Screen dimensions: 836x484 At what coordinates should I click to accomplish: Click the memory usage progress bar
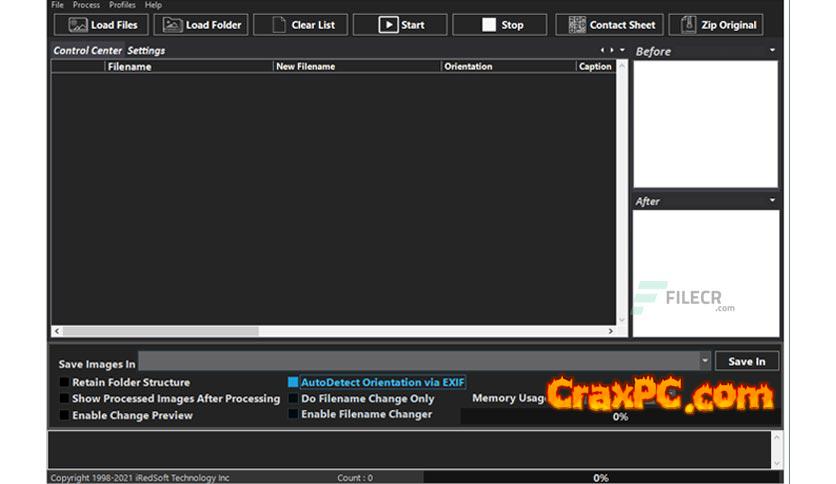point(620,417)
